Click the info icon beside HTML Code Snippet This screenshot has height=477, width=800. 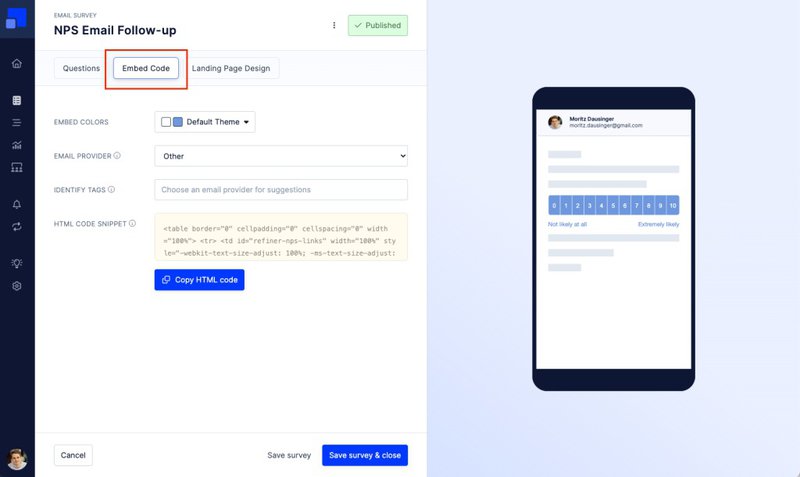click(x=131, y=223)
